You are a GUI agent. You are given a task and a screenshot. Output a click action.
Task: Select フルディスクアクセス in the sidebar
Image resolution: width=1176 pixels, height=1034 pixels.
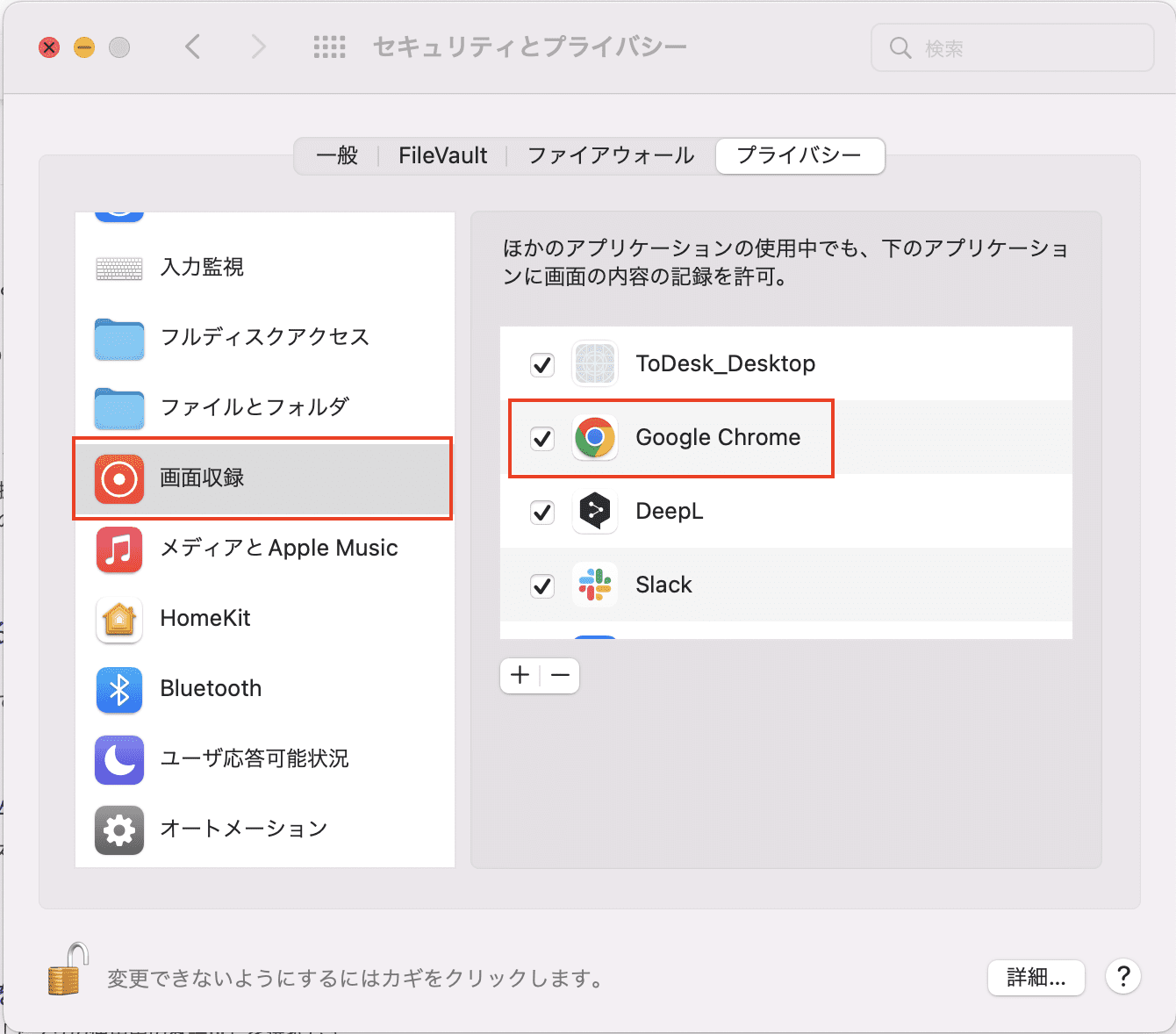click(265, 337)
